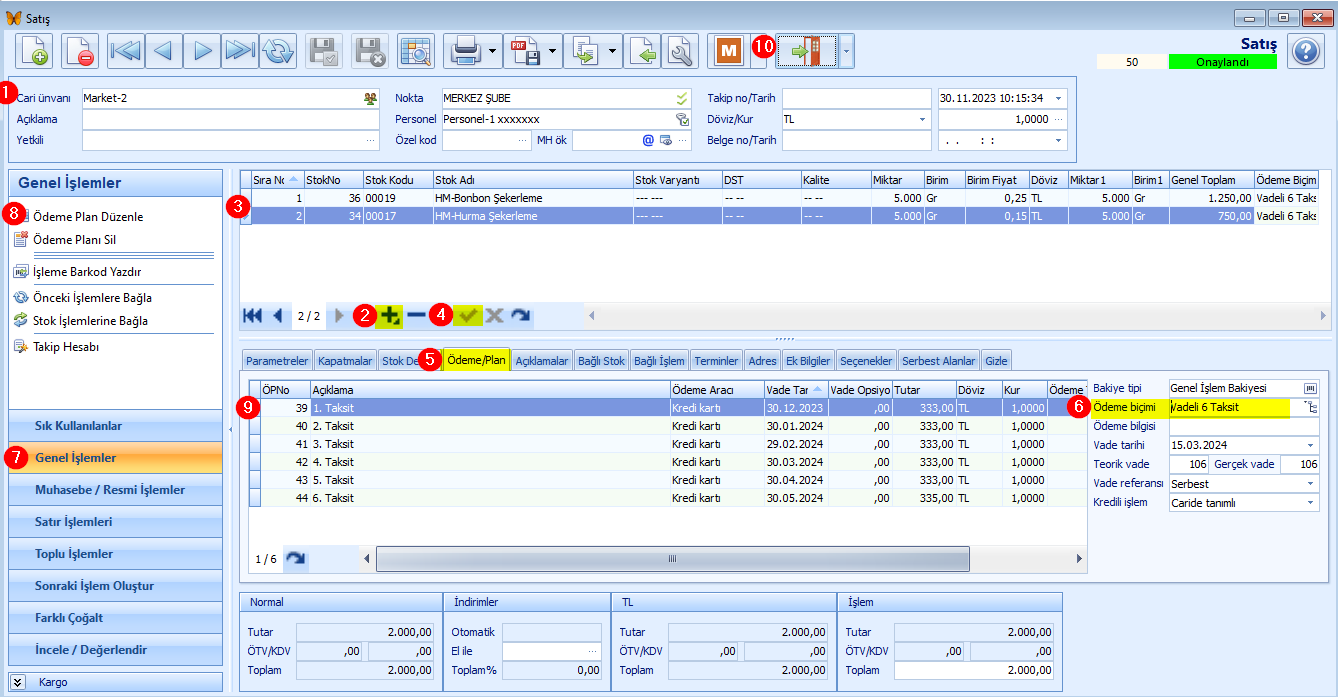Screen dimensions: 1338x697
Task: Select the 3. Taksit payment row
Action: (668, 444)
